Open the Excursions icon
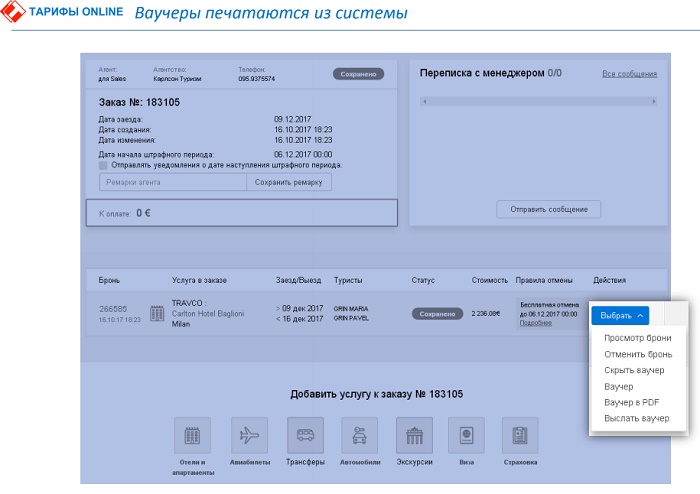 point(414,436)
